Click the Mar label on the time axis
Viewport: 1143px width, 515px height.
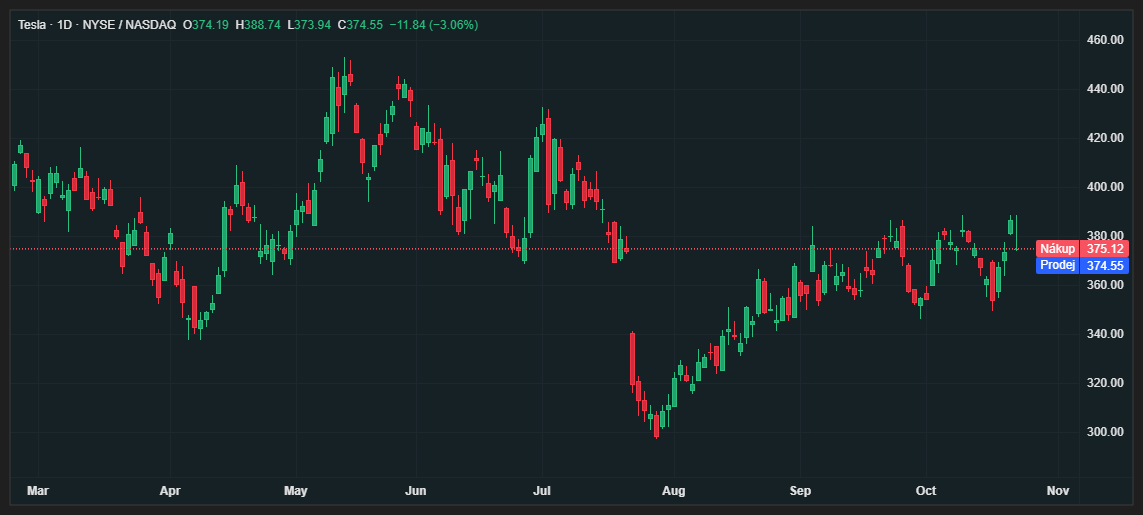[38, 491]
